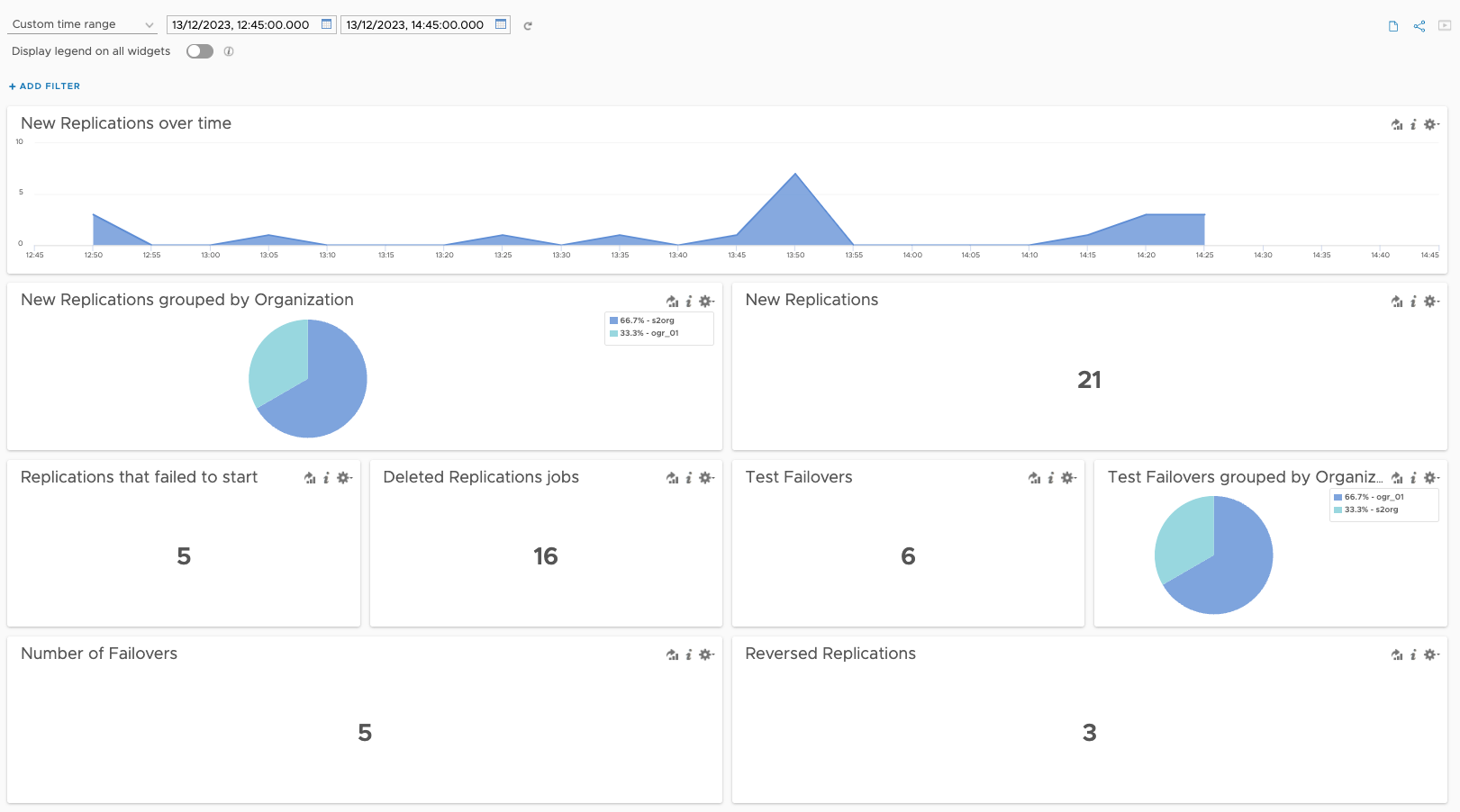Screen dimensions: 1460x812
Task: Open gear menu on Number of Failovers widget
Action: pyautogui.click(x=707, y=654)
